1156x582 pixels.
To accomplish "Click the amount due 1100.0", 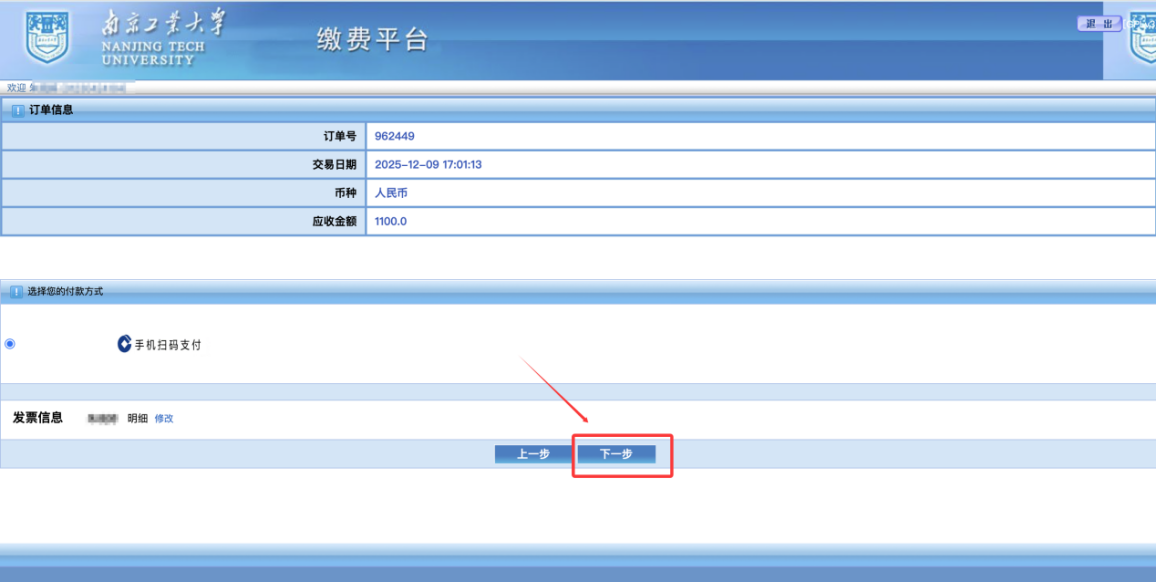I will (391, 221).
